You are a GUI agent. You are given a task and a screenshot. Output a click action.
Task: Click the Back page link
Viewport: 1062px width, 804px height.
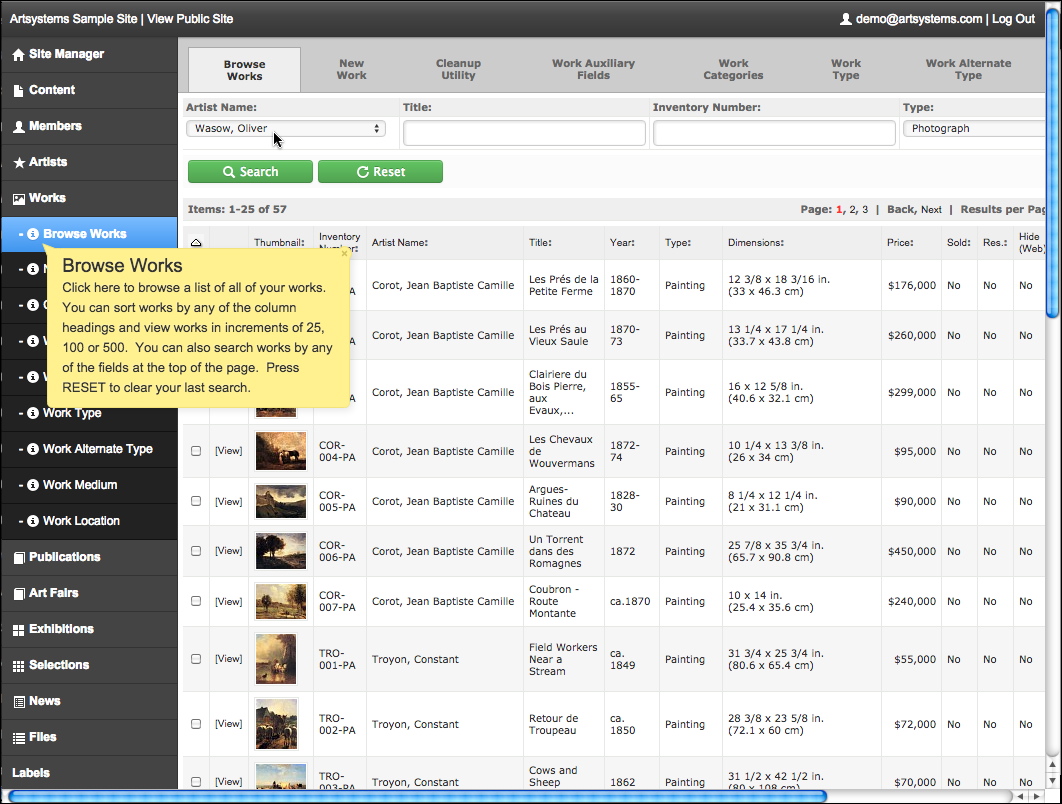pos(900,209)
